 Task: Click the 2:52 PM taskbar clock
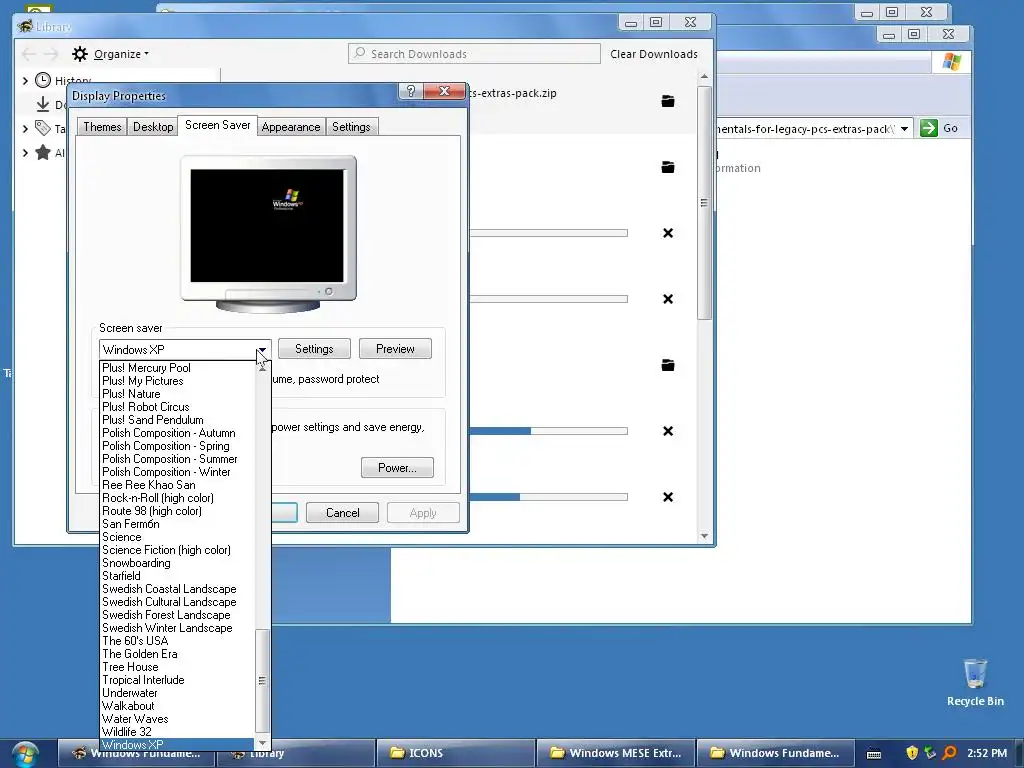coord(987,753)
